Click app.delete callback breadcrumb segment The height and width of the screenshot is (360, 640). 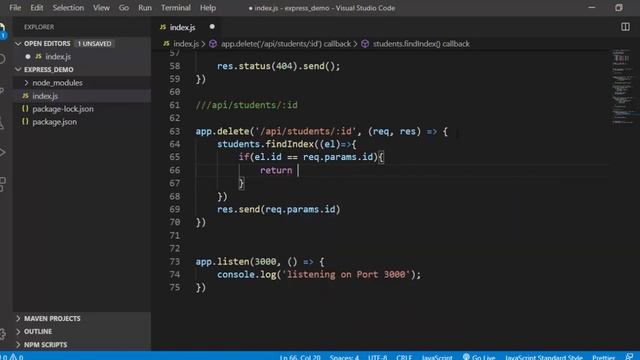tap(286, 44)
